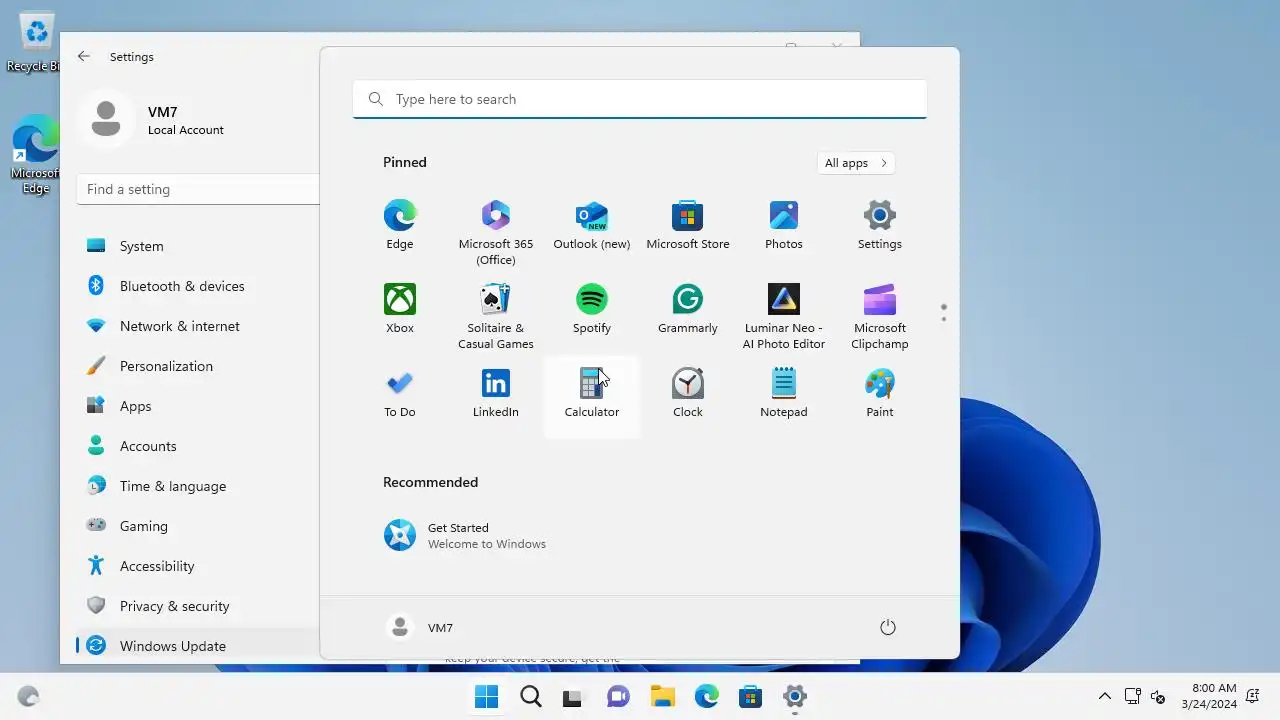The image size is (1280, 720).
Task: Open Get Started recommended item
Action: (x=466, y=535)
